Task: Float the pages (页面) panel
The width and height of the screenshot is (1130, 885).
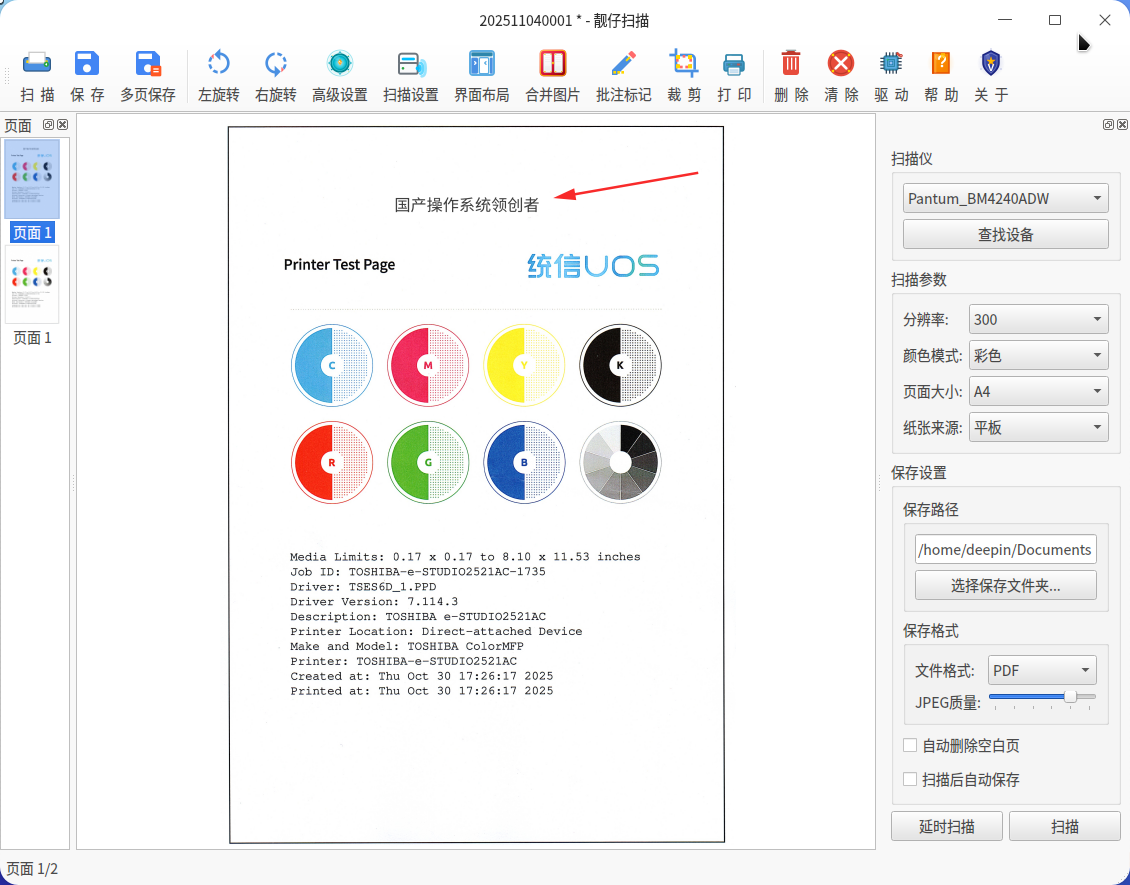Action: click(48, 125)
